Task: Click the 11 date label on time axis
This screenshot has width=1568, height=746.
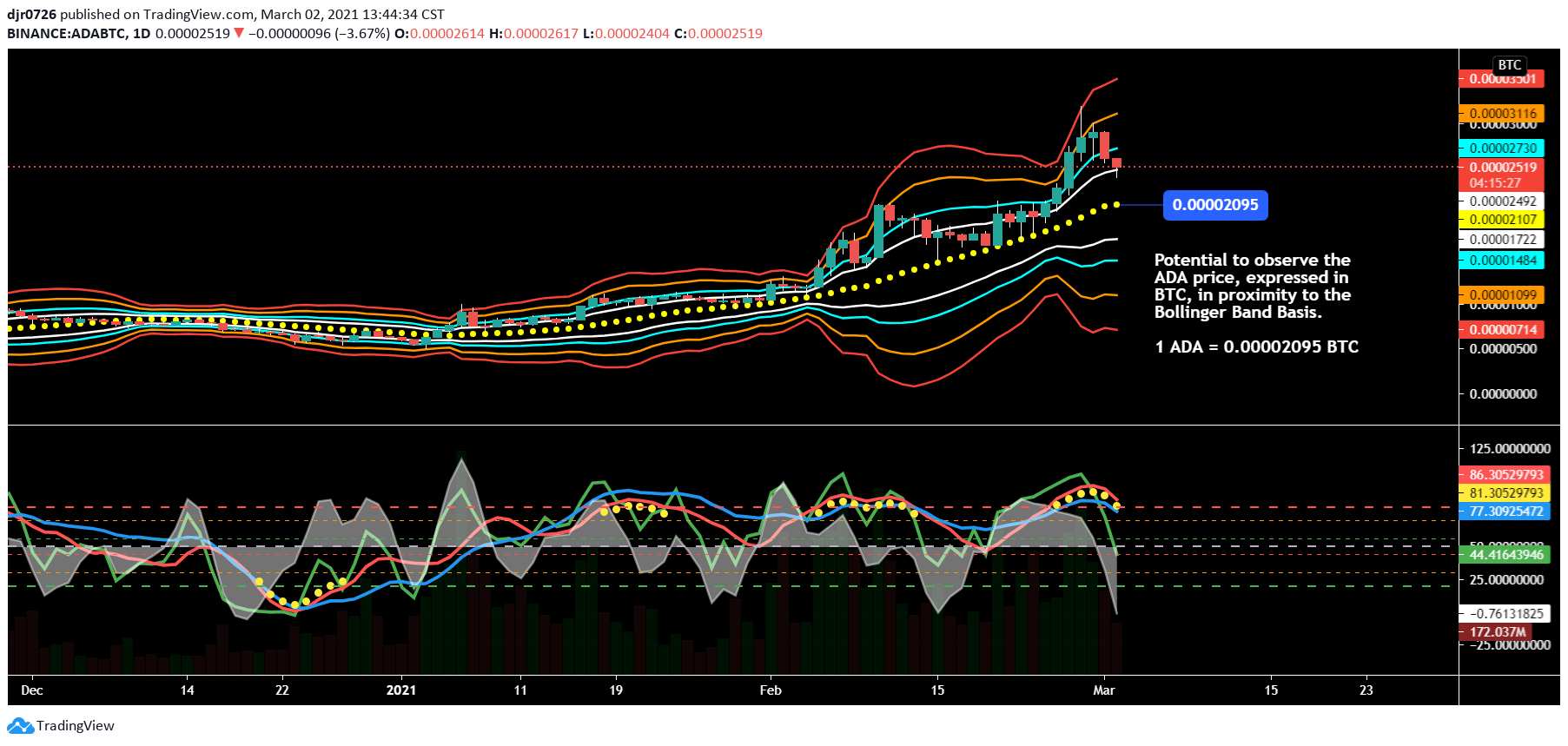Action: 520,690
